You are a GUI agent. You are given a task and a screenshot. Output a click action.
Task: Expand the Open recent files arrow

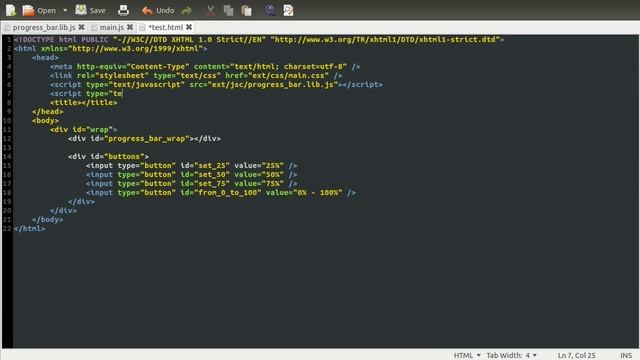coord(65,10)
